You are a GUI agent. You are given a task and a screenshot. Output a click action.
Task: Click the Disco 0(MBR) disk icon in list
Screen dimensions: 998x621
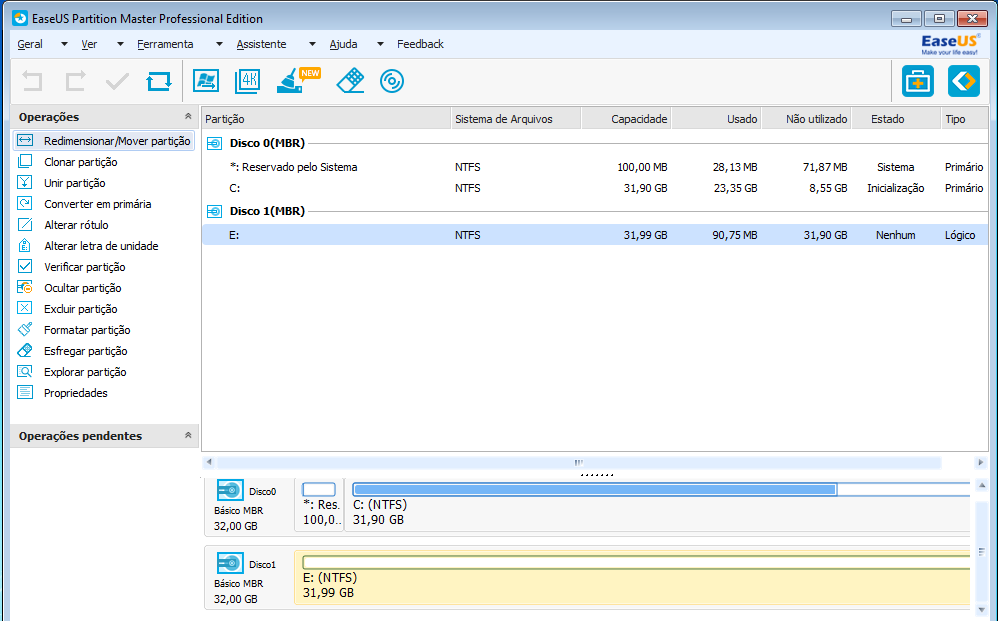[214, 144]
